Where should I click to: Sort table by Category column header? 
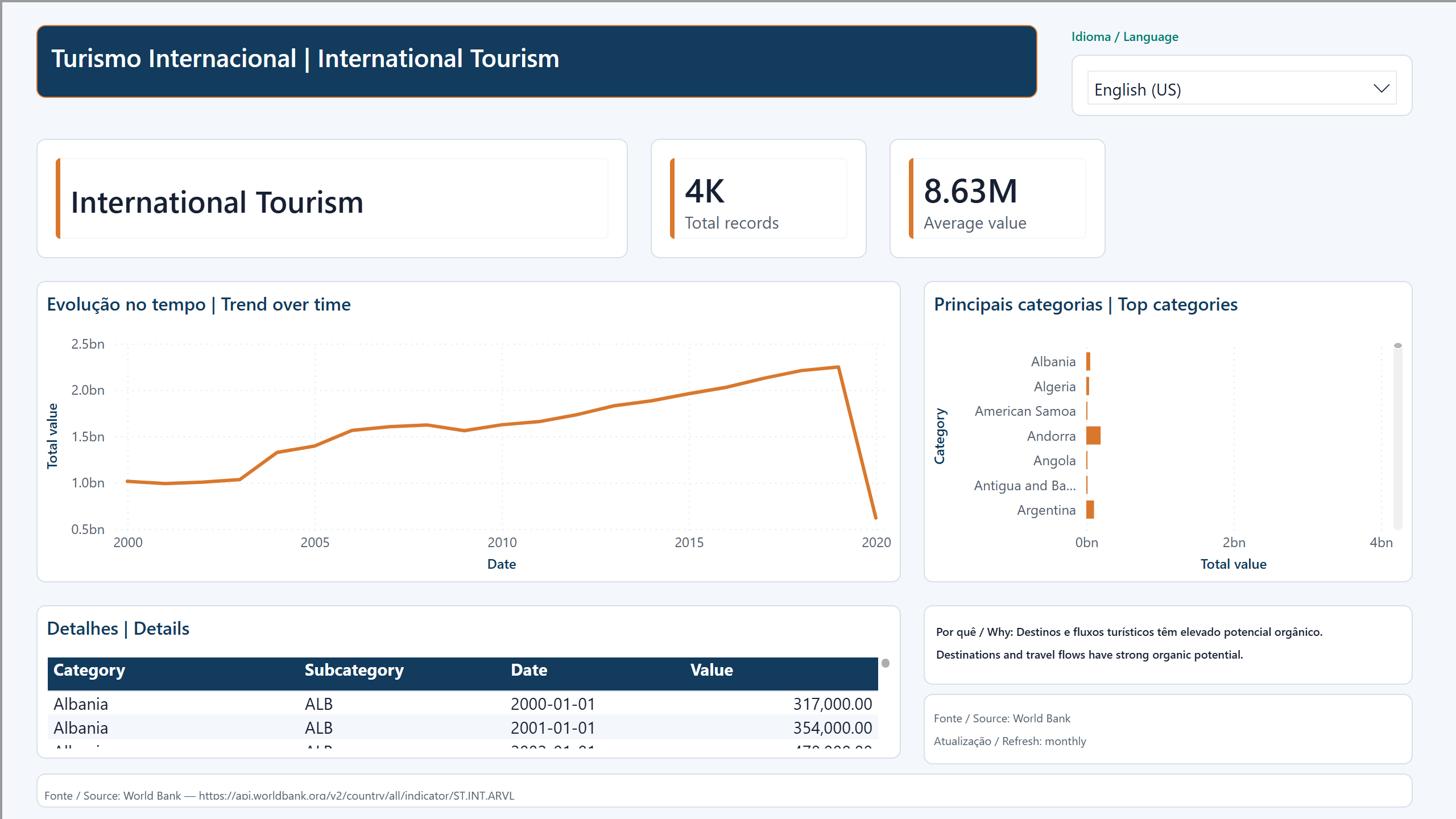pos(89,670)
